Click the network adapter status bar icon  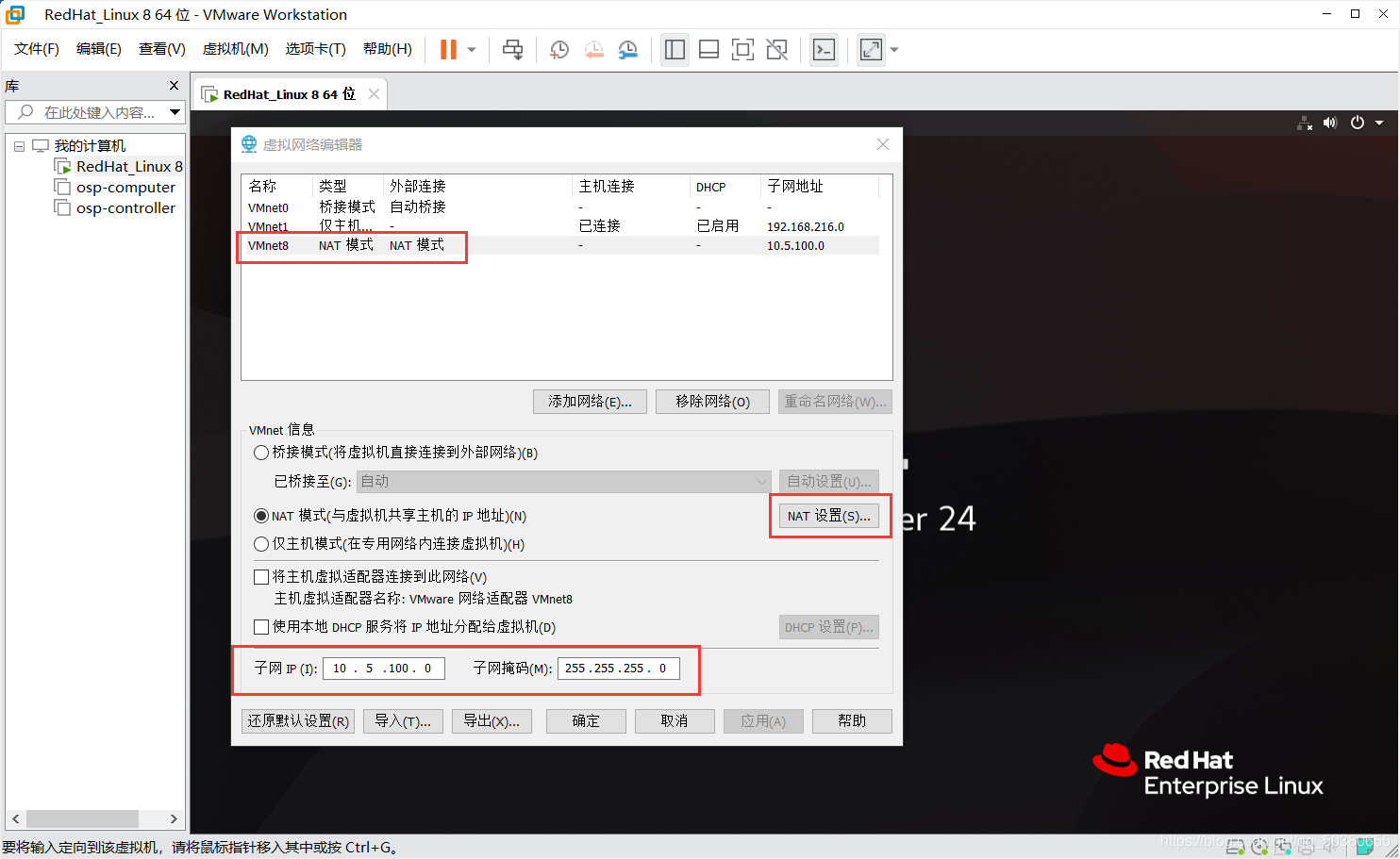point(1283,846)
